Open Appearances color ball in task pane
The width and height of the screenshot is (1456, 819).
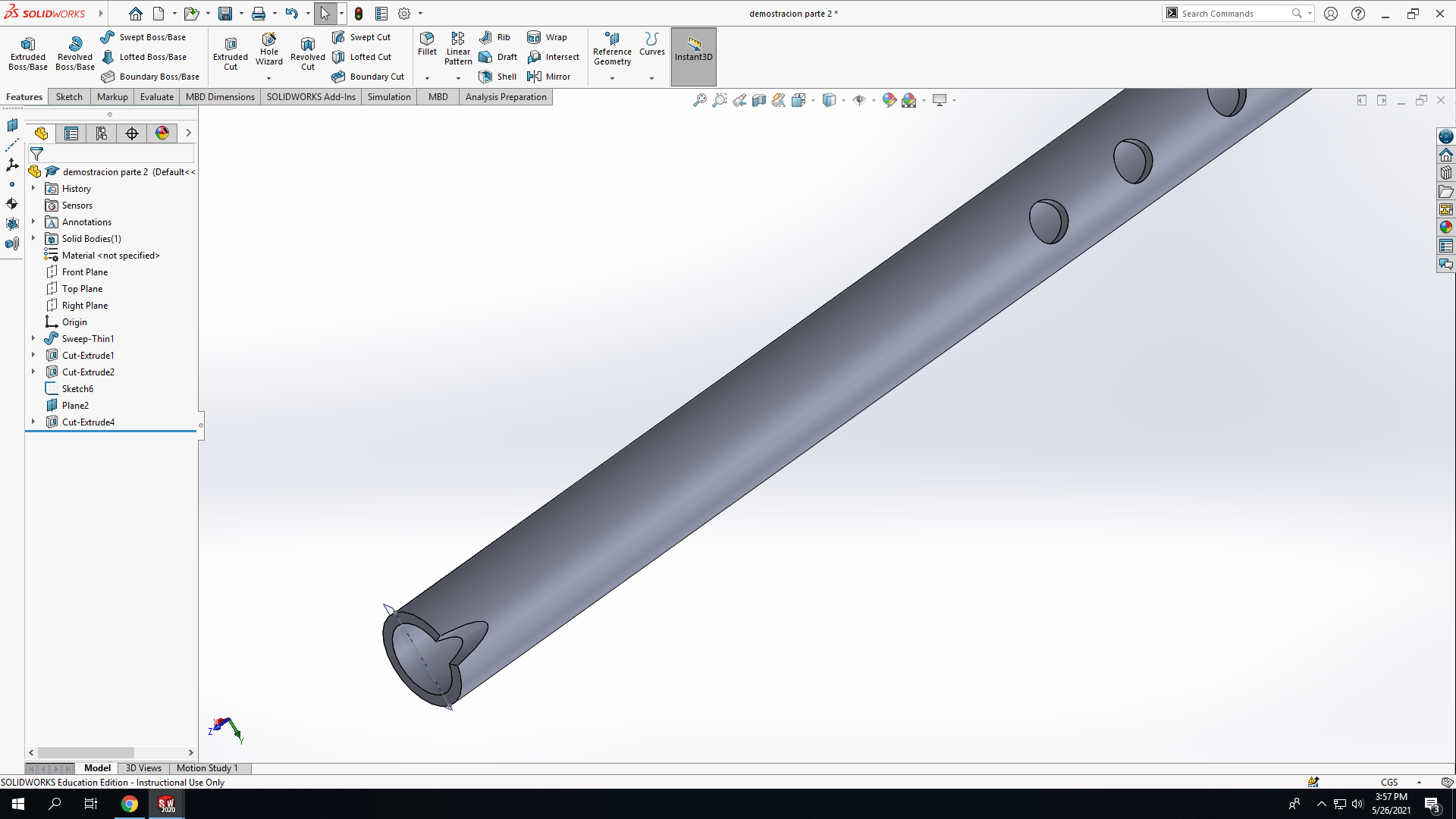[1445, 227]
